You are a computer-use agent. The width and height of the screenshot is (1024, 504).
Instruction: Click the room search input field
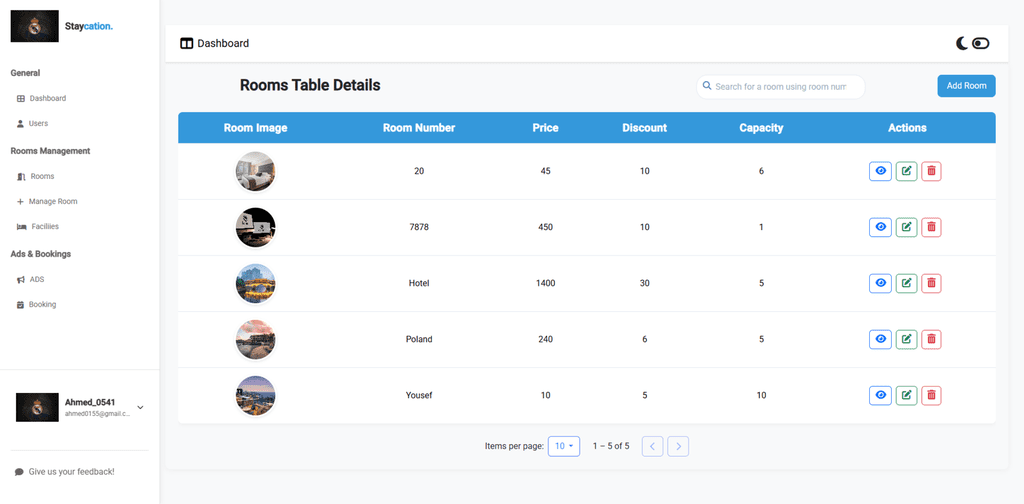coord(780,87)
